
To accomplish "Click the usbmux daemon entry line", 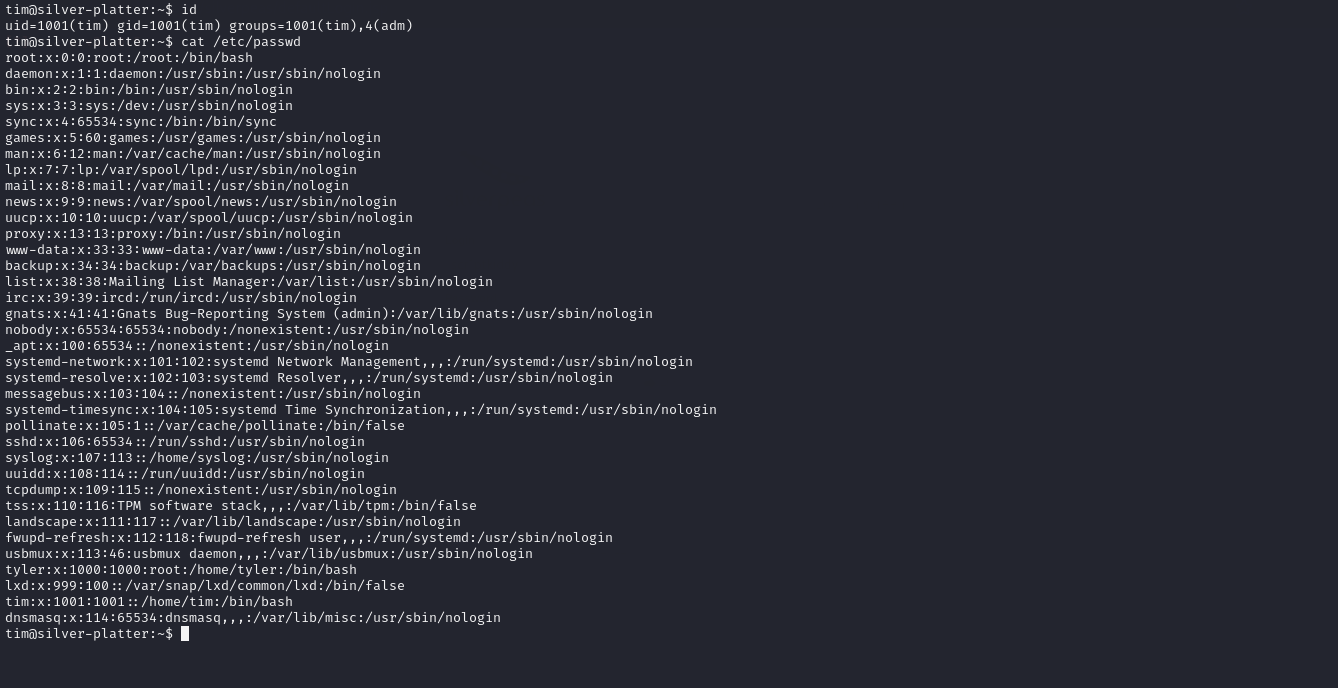I will click(x=269, y=553).
